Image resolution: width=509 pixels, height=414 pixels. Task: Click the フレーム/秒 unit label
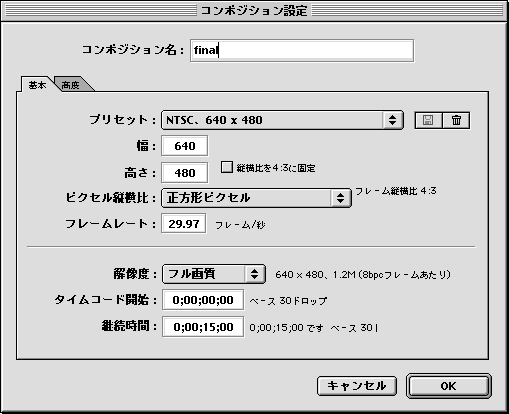(x=240, y=225)
